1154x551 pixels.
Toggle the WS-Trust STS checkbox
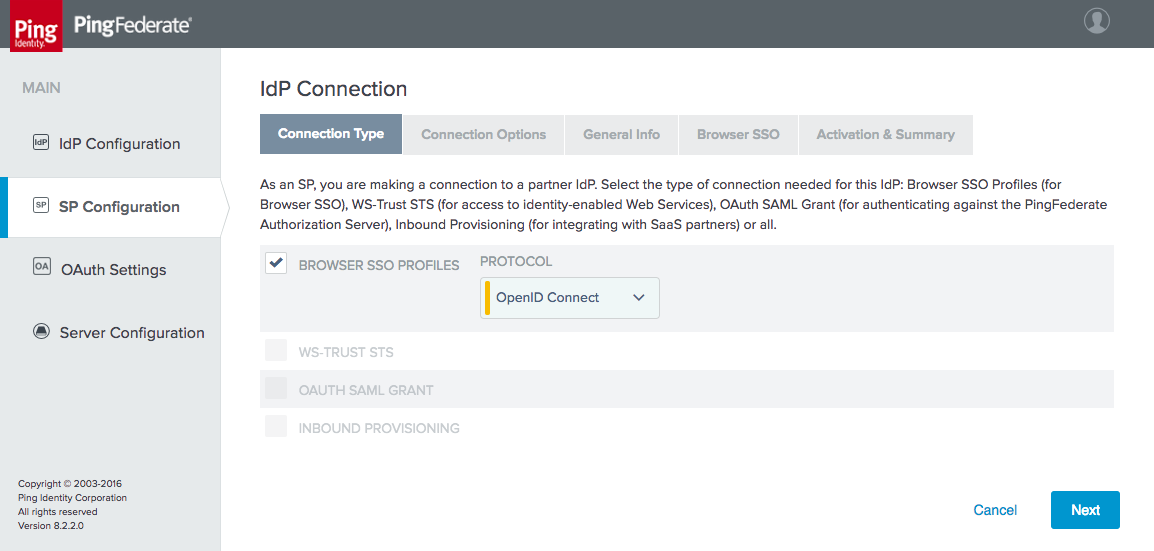coord(276,350)
